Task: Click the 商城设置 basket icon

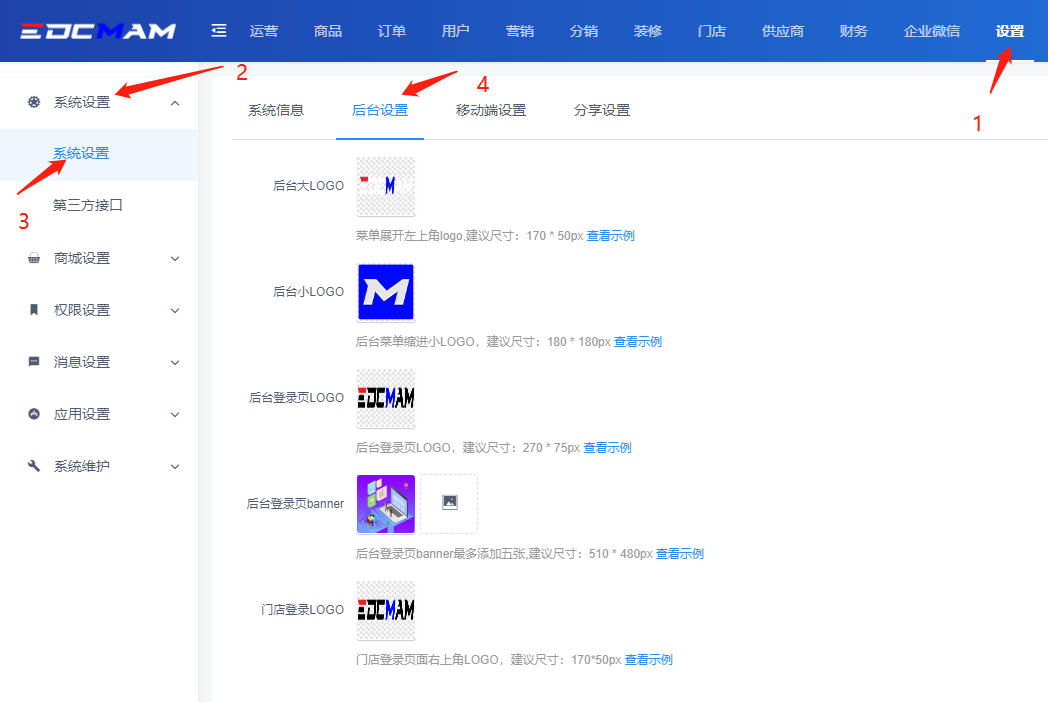Action: [34, 258]
